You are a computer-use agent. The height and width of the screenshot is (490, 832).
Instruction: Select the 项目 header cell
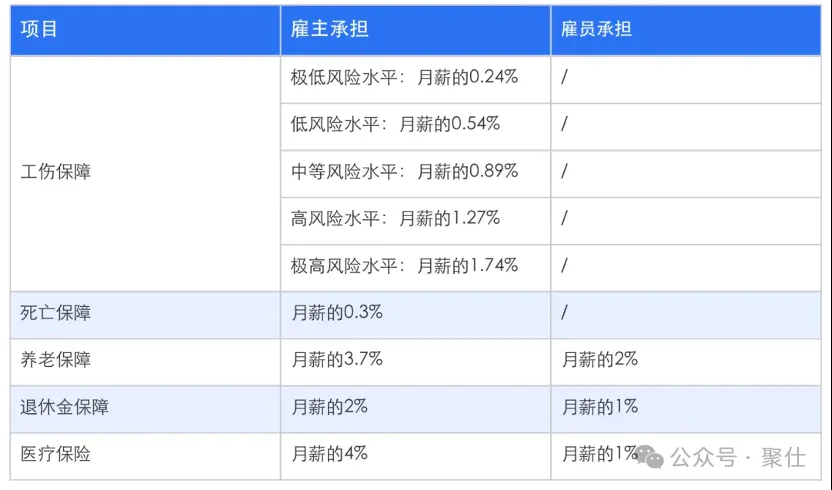click(145, 29)
